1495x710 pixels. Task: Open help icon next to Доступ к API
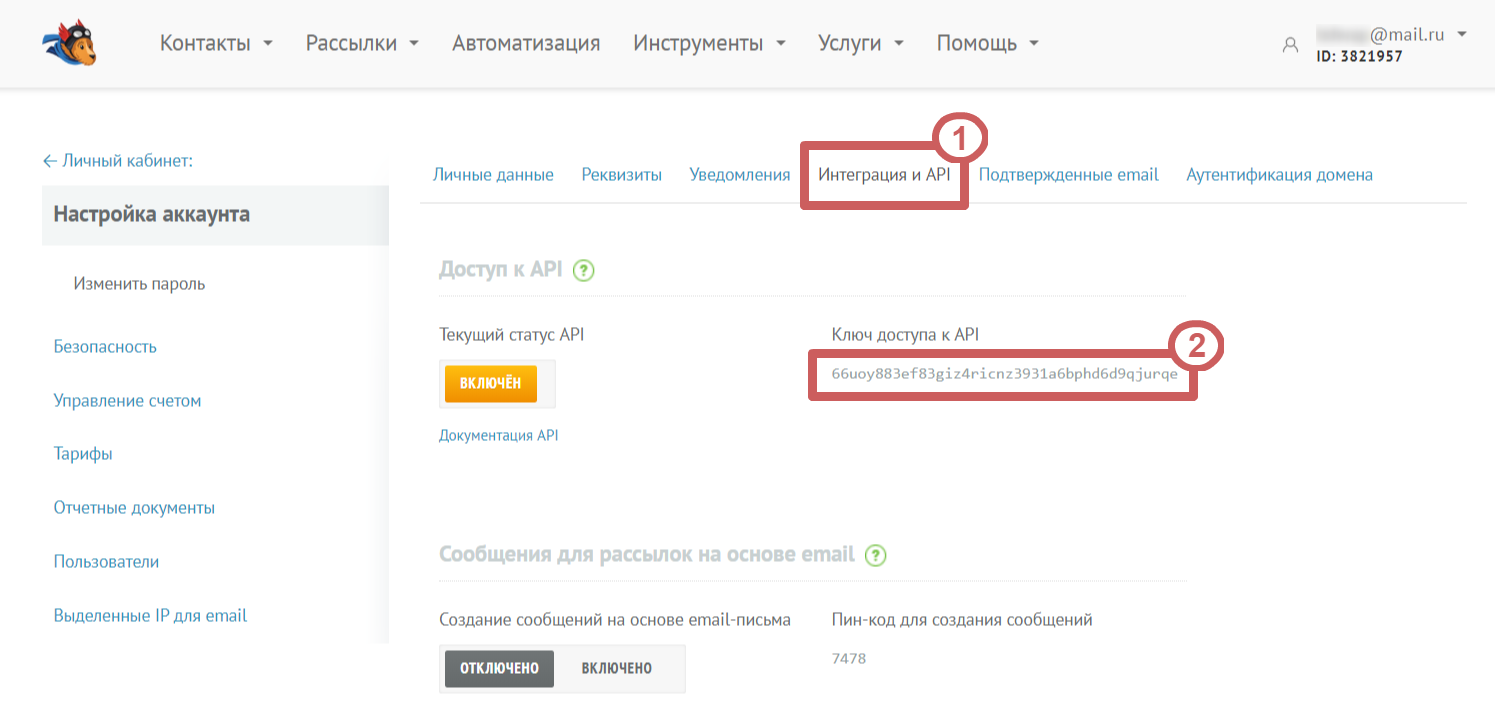coord(584,270)
